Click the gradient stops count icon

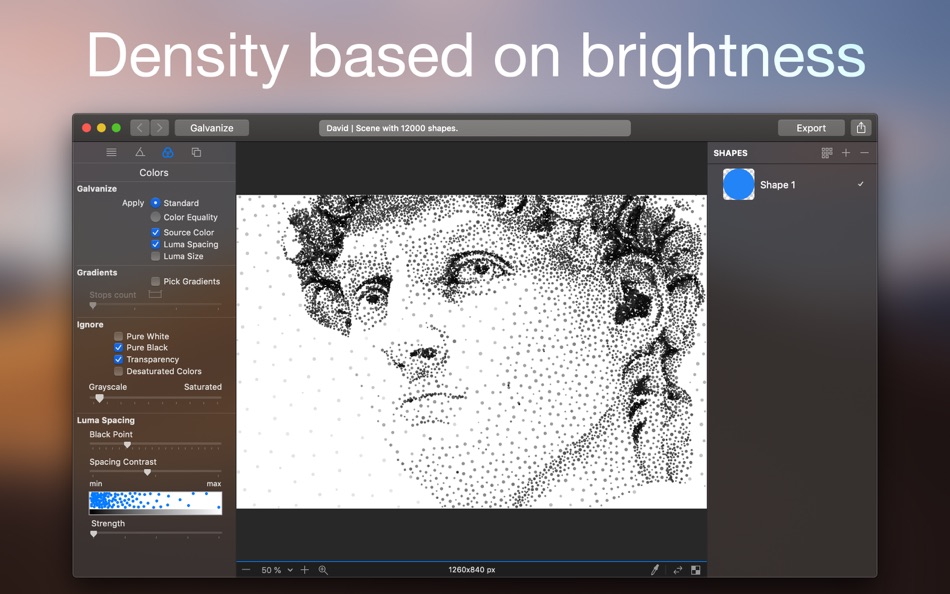point(155,295)
